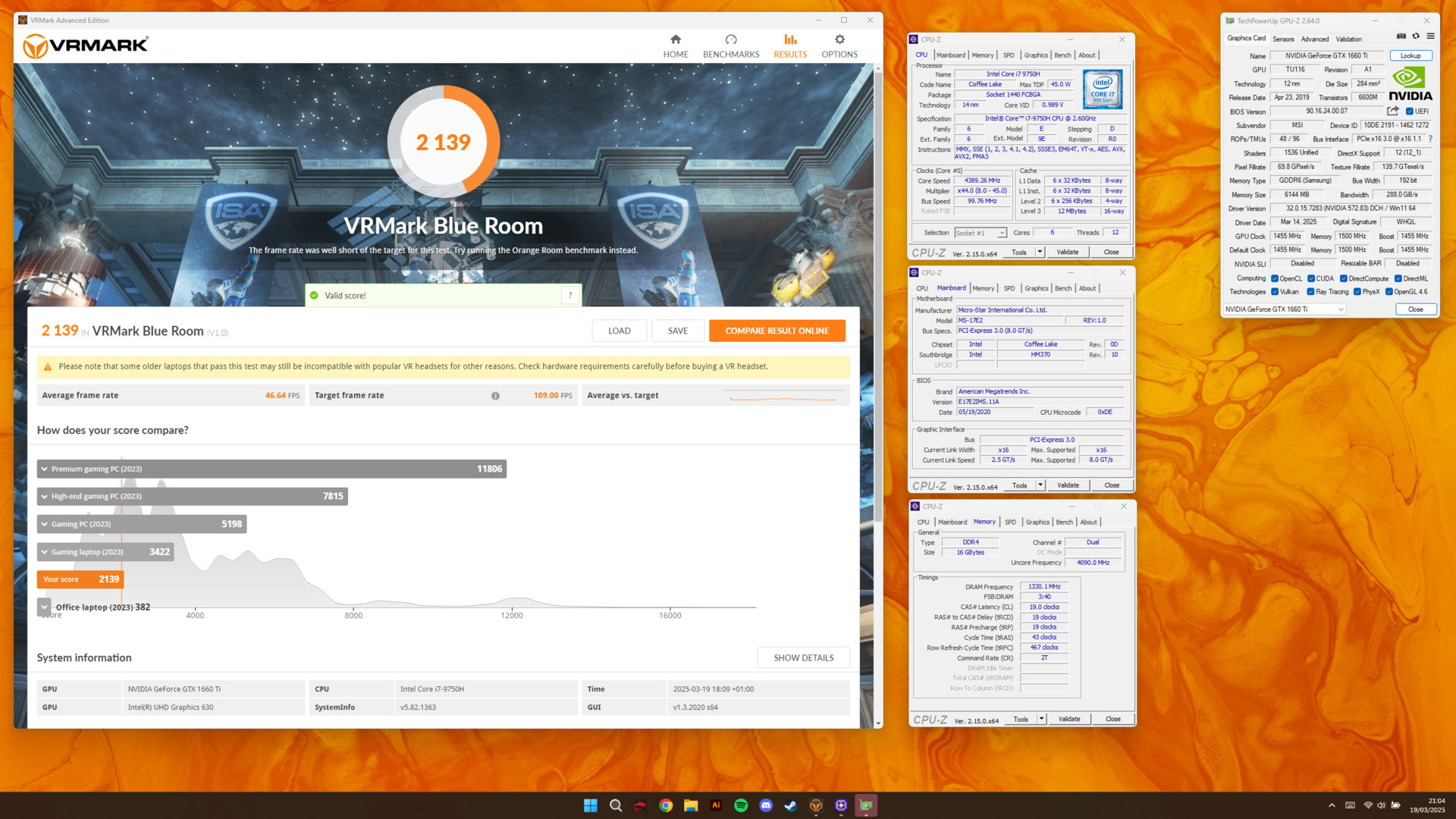1456x819 pixels.
Task: Switch to CPU-Z via taskbar icon
Action: (841, 805)
